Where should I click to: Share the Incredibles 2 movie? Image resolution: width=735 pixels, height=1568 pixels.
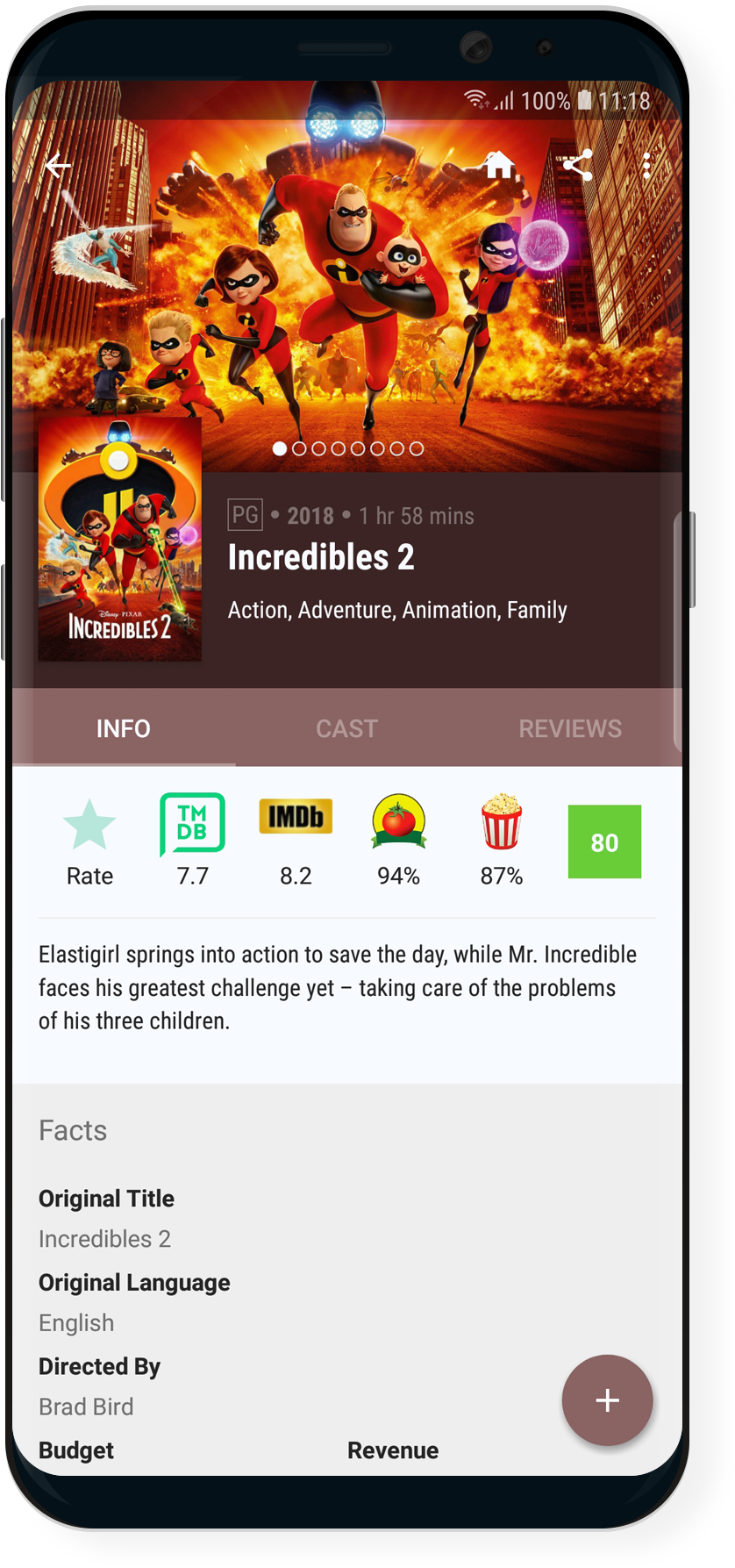(x=577, y=165)
